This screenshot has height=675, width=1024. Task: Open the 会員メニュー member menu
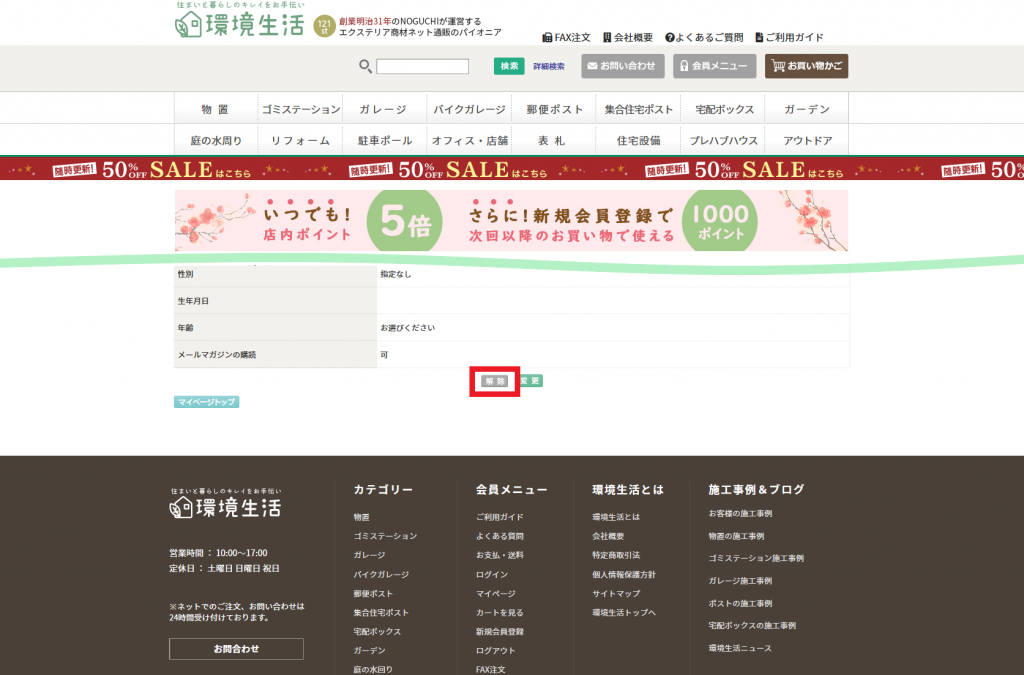[x=708, y=66]
